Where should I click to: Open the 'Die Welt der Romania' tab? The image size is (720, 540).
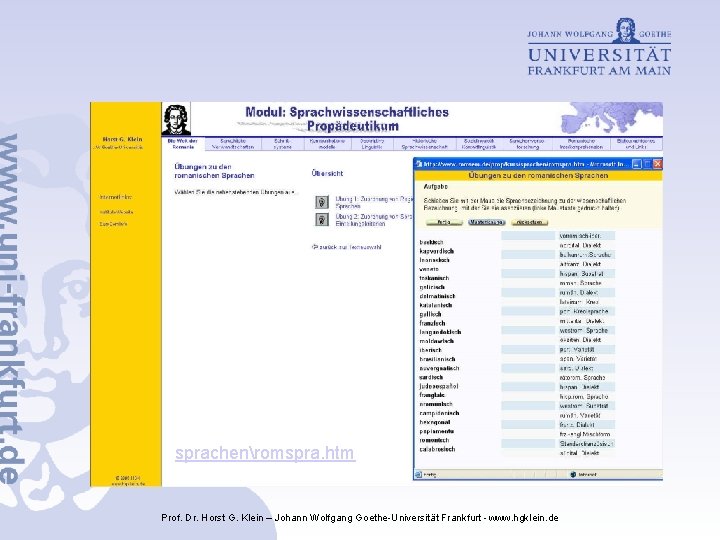pyautogui.click(x=183, y=144)
